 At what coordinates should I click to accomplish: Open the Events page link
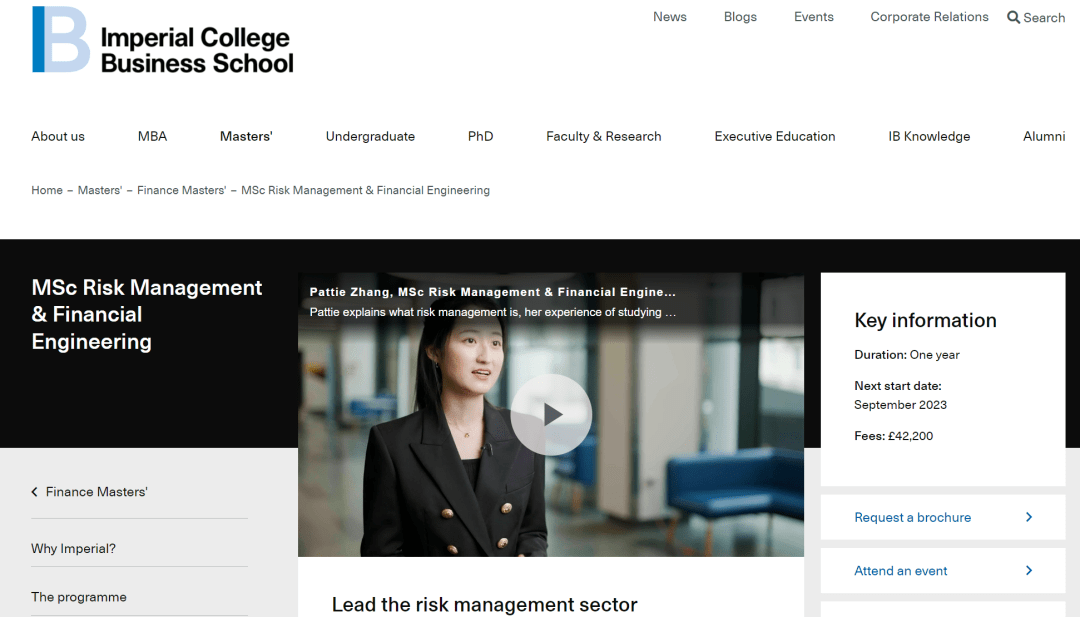click(x=813, y=17)
